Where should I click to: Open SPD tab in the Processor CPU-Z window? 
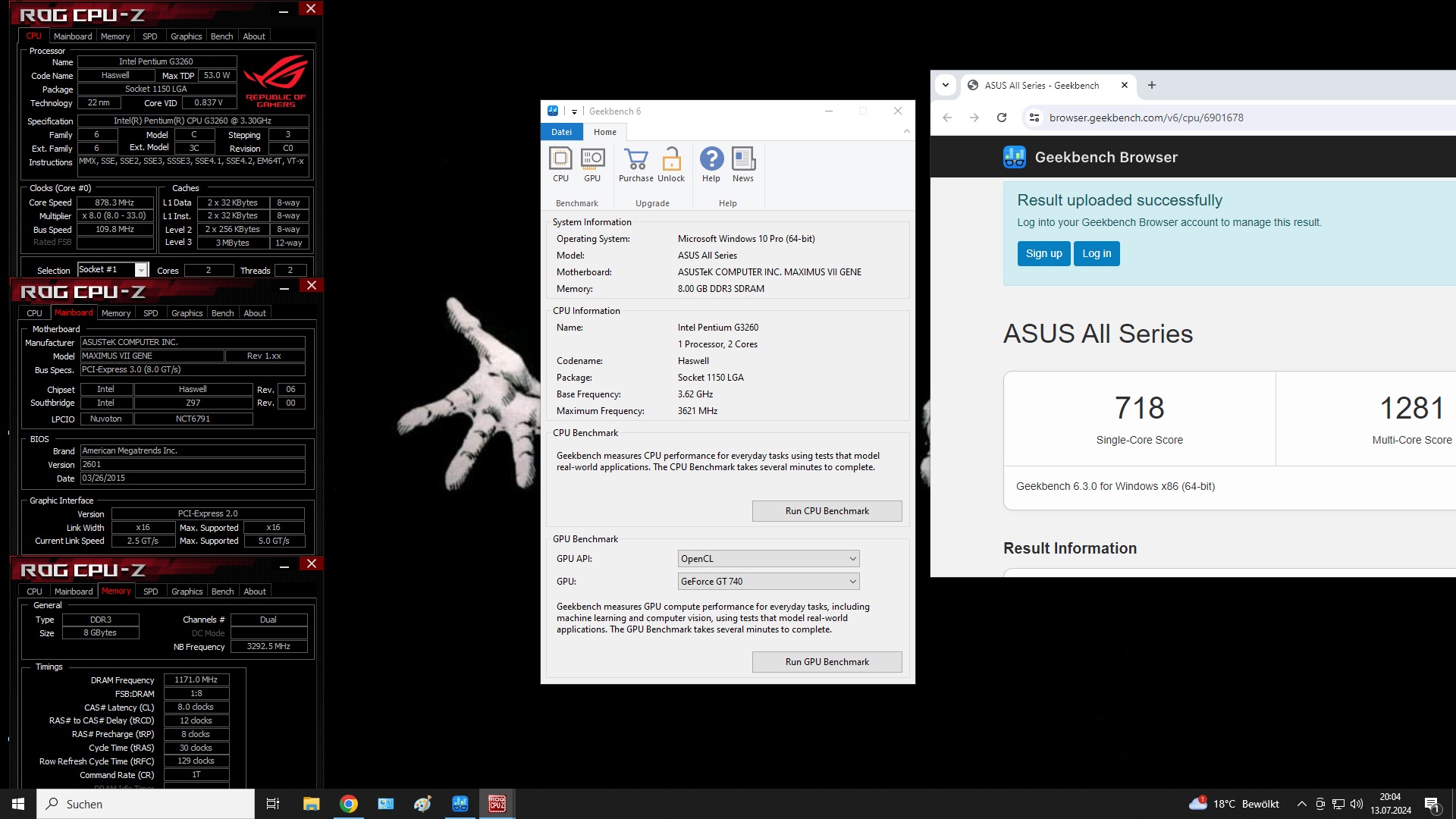pyautogui.click(x=150, y=36)
